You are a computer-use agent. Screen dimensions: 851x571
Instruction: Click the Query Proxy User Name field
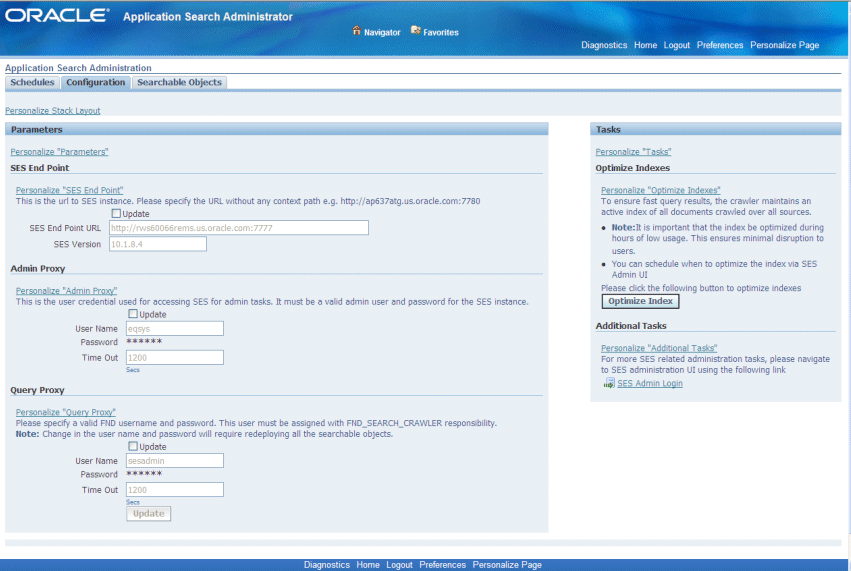[x=175, y=461]
